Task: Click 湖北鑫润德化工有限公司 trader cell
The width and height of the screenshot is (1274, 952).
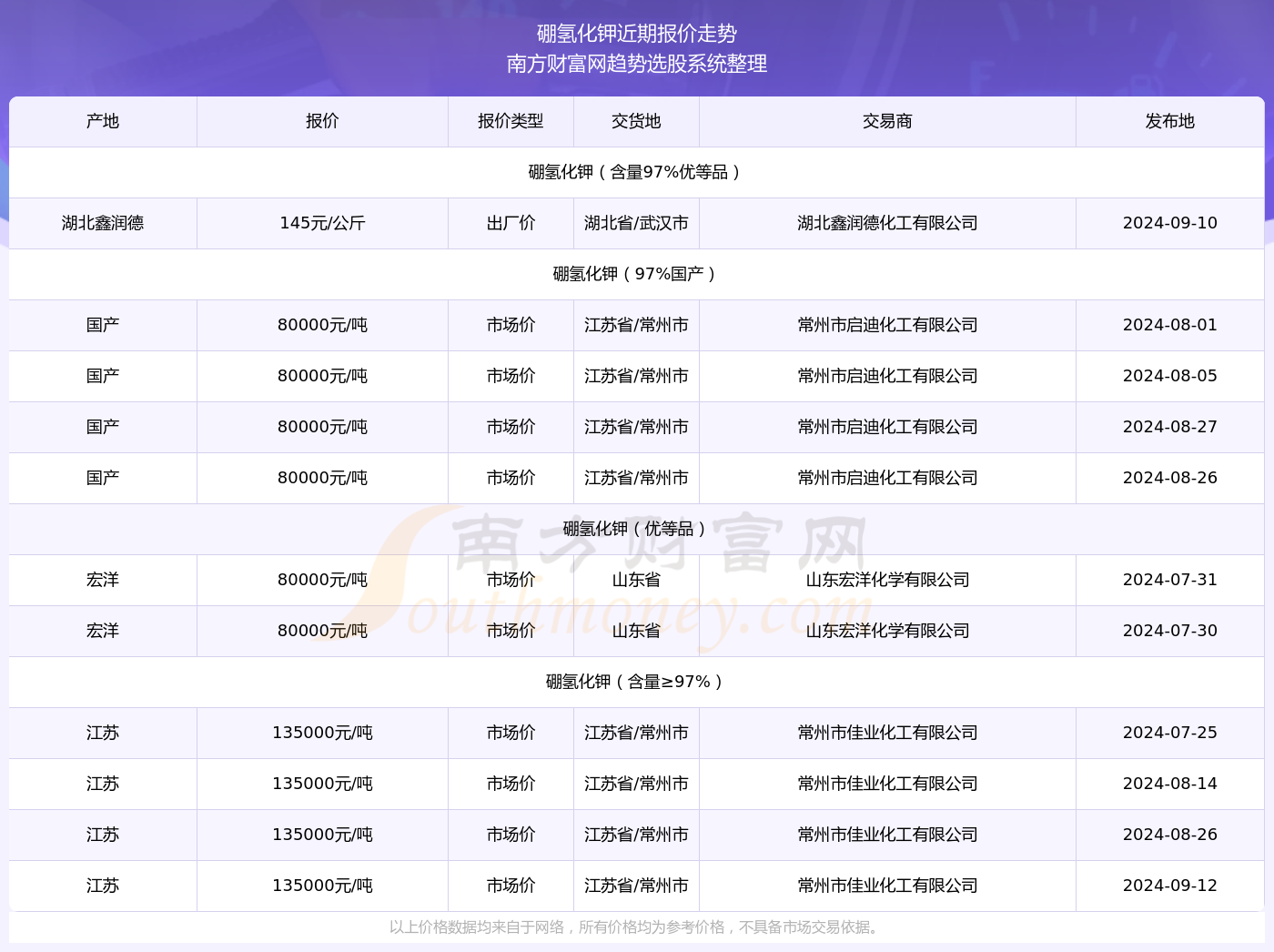Action: (887, 223)
